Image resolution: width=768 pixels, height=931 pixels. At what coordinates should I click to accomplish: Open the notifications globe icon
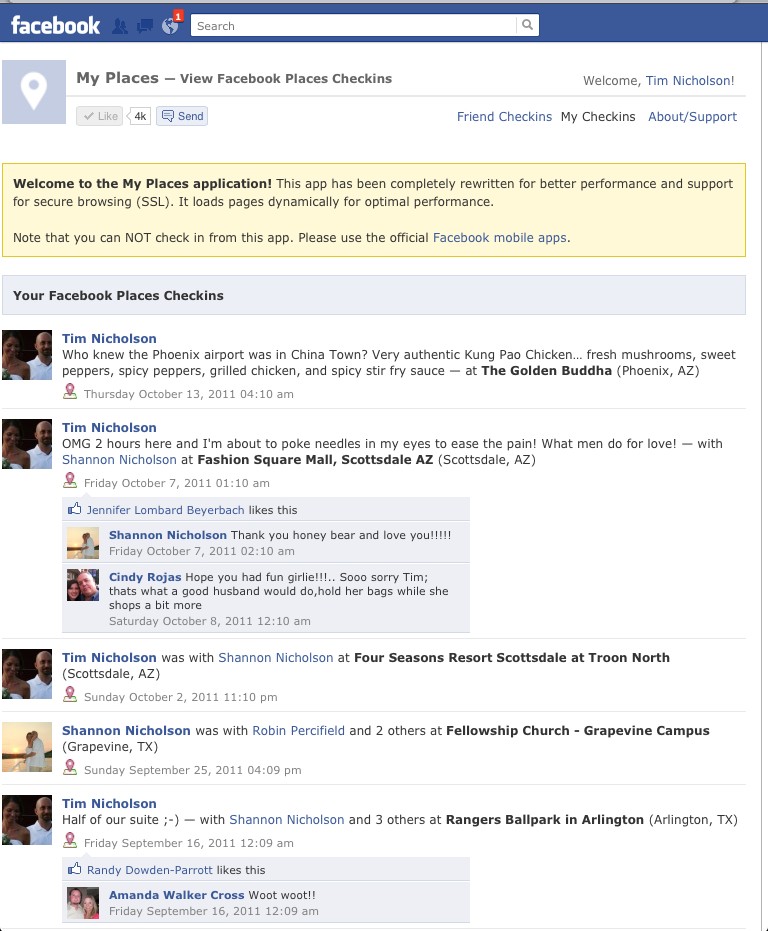point(170,26)
